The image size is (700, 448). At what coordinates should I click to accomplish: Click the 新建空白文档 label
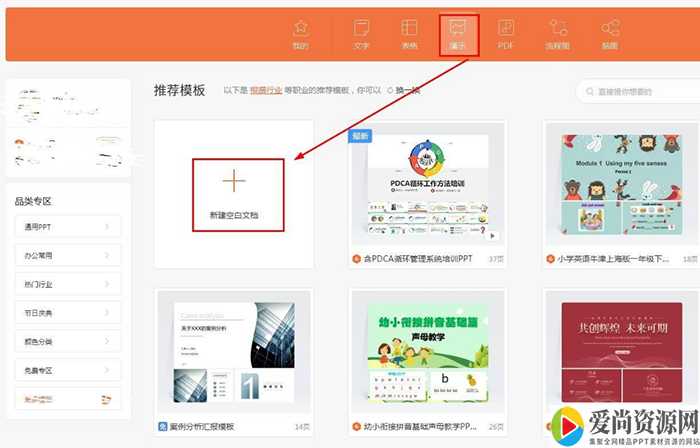pos(234,215)
